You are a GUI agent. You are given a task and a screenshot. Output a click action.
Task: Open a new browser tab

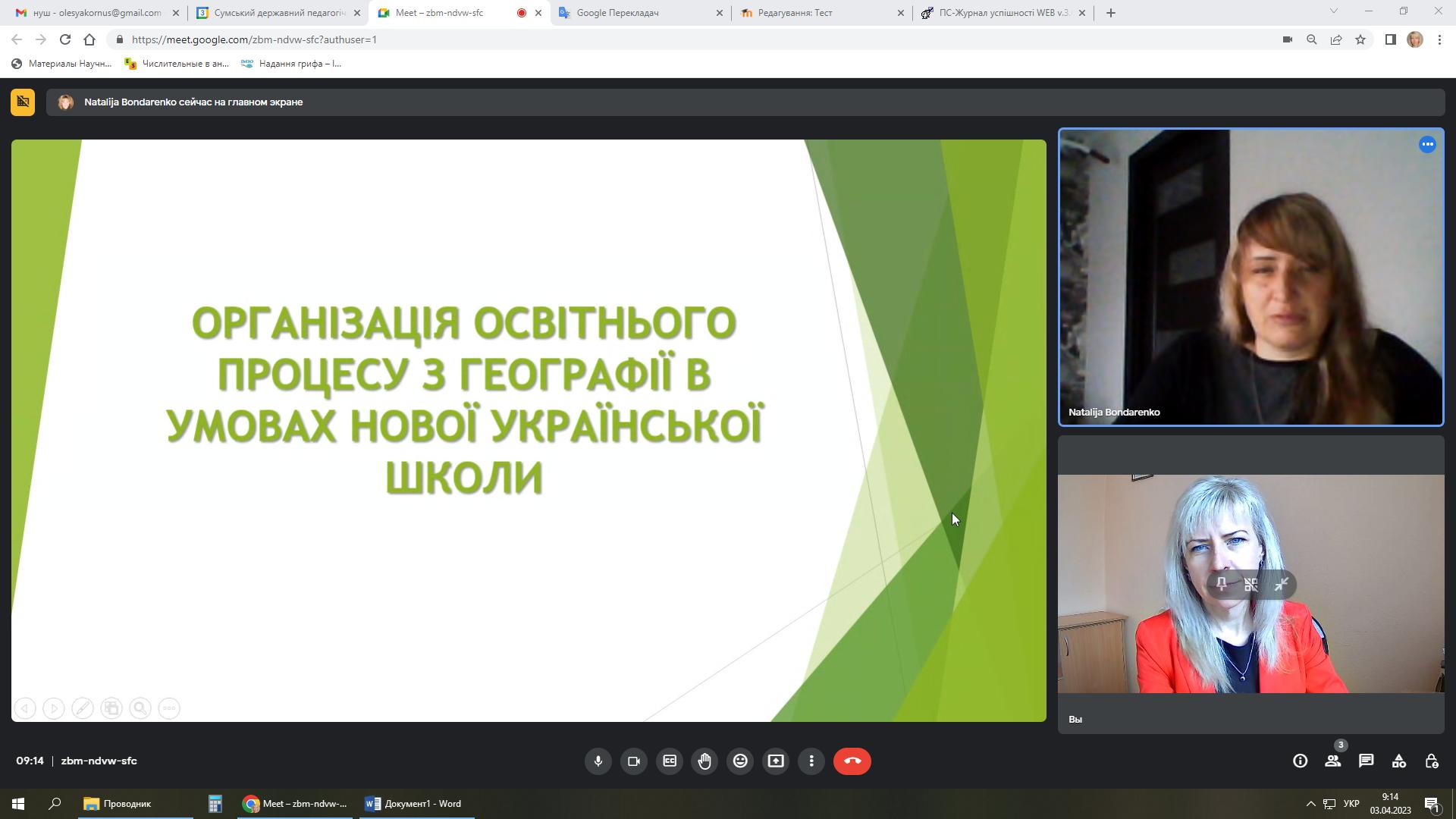pyautogui.click(x=1111, y=13)
